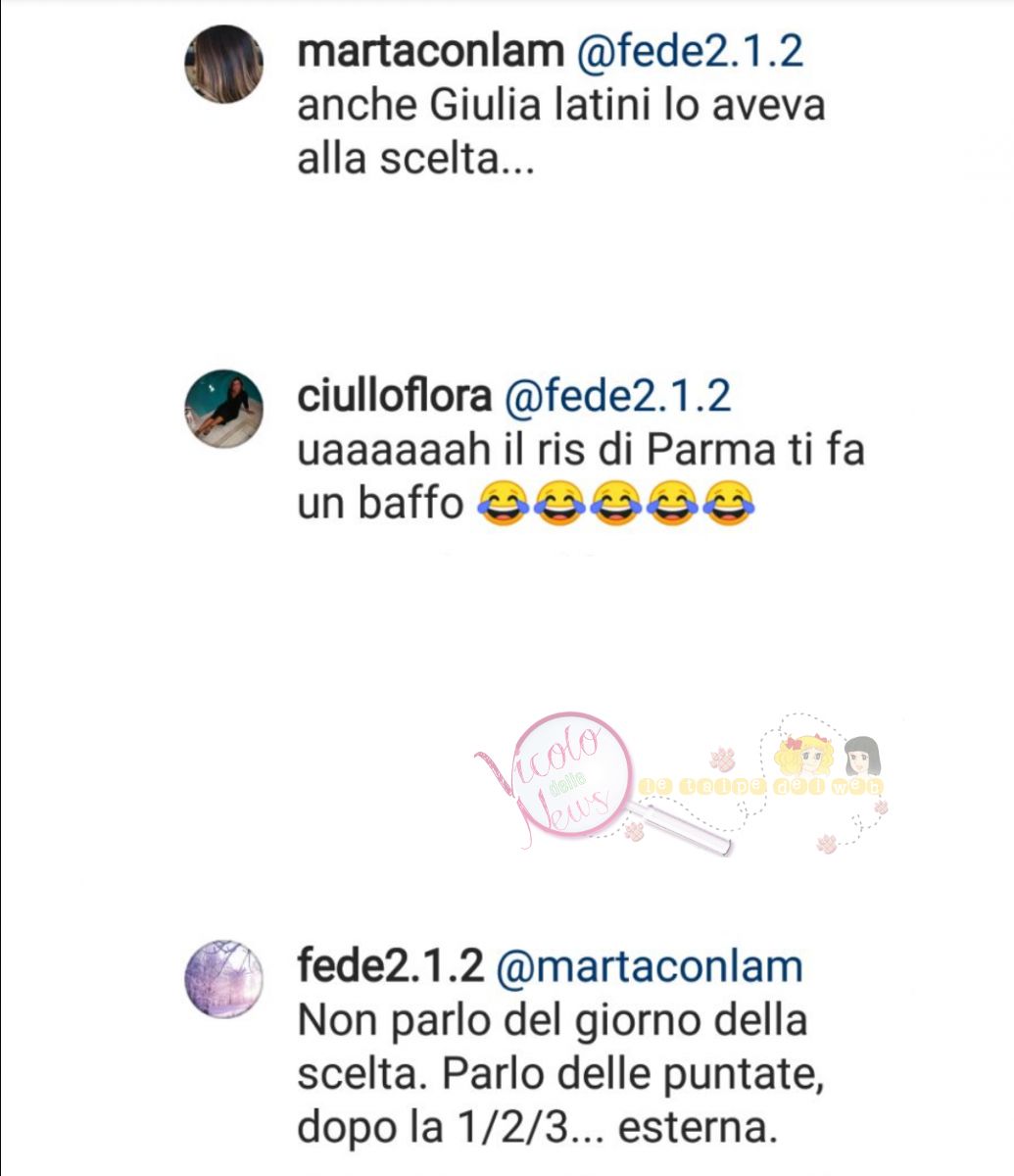This screenshot has width=1014, height=1176.
Task: Open @fede2.1.2 mention in martaconlam's comment
Action: [x=689, y=50]
